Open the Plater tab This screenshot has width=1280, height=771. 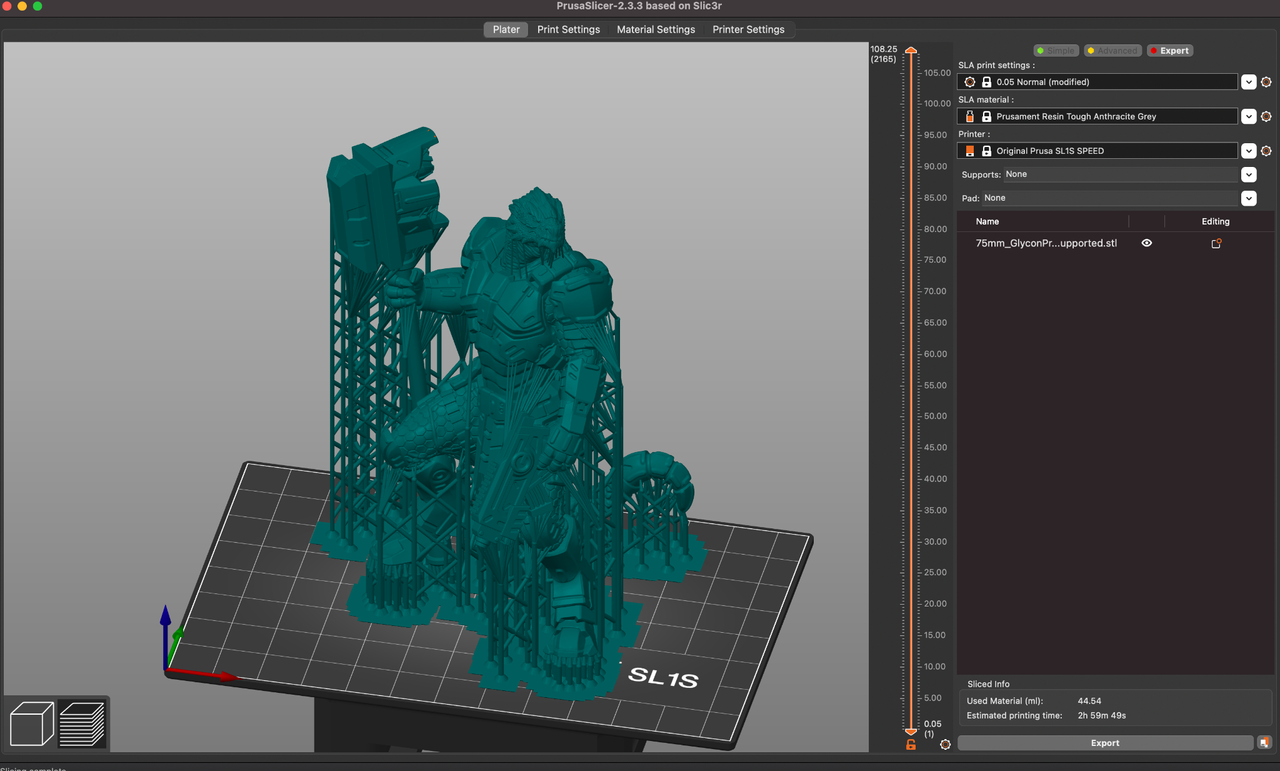click(x=506, y=29)
